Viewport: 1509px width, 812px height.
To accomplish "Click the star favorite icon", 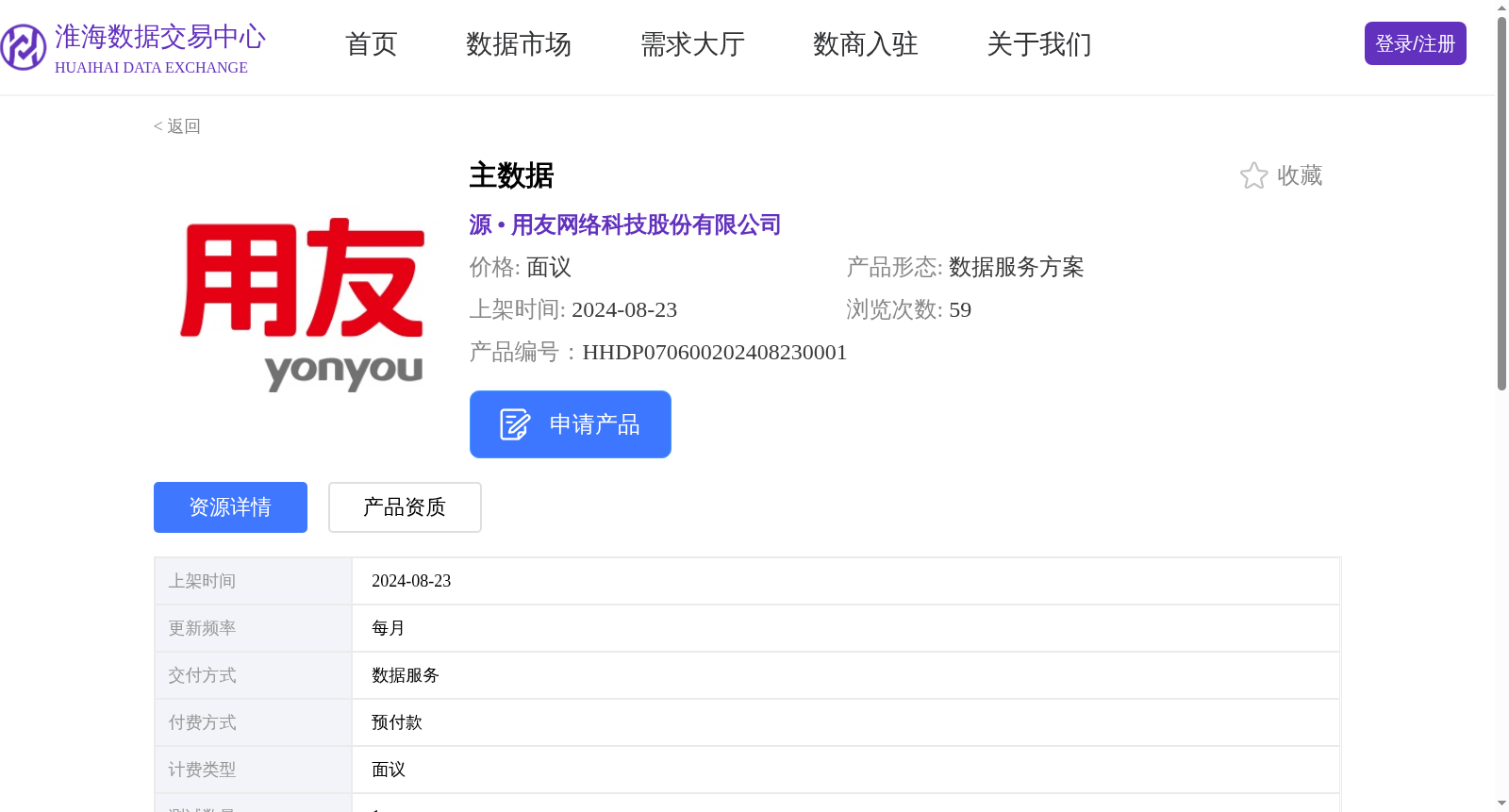I will pyautogui.click(x=1253, y=175).
